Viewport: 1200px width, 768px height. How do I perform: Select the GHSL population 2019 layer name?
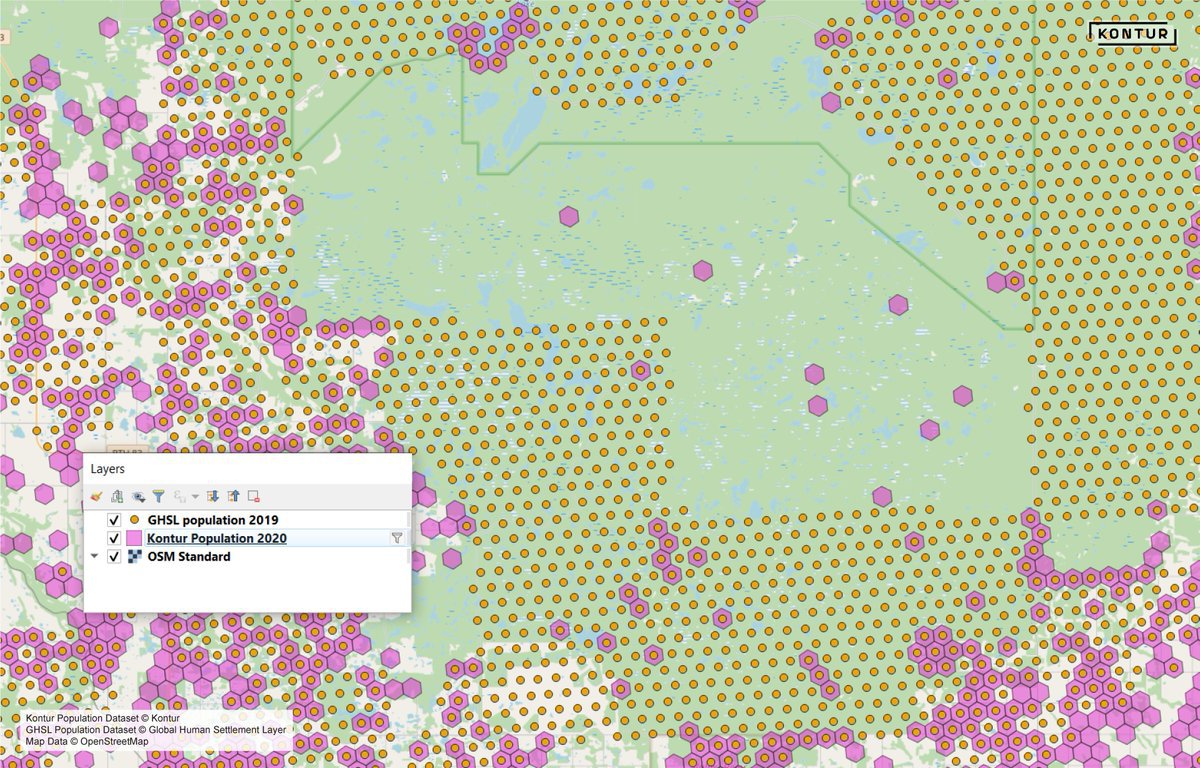click(212, 520)
